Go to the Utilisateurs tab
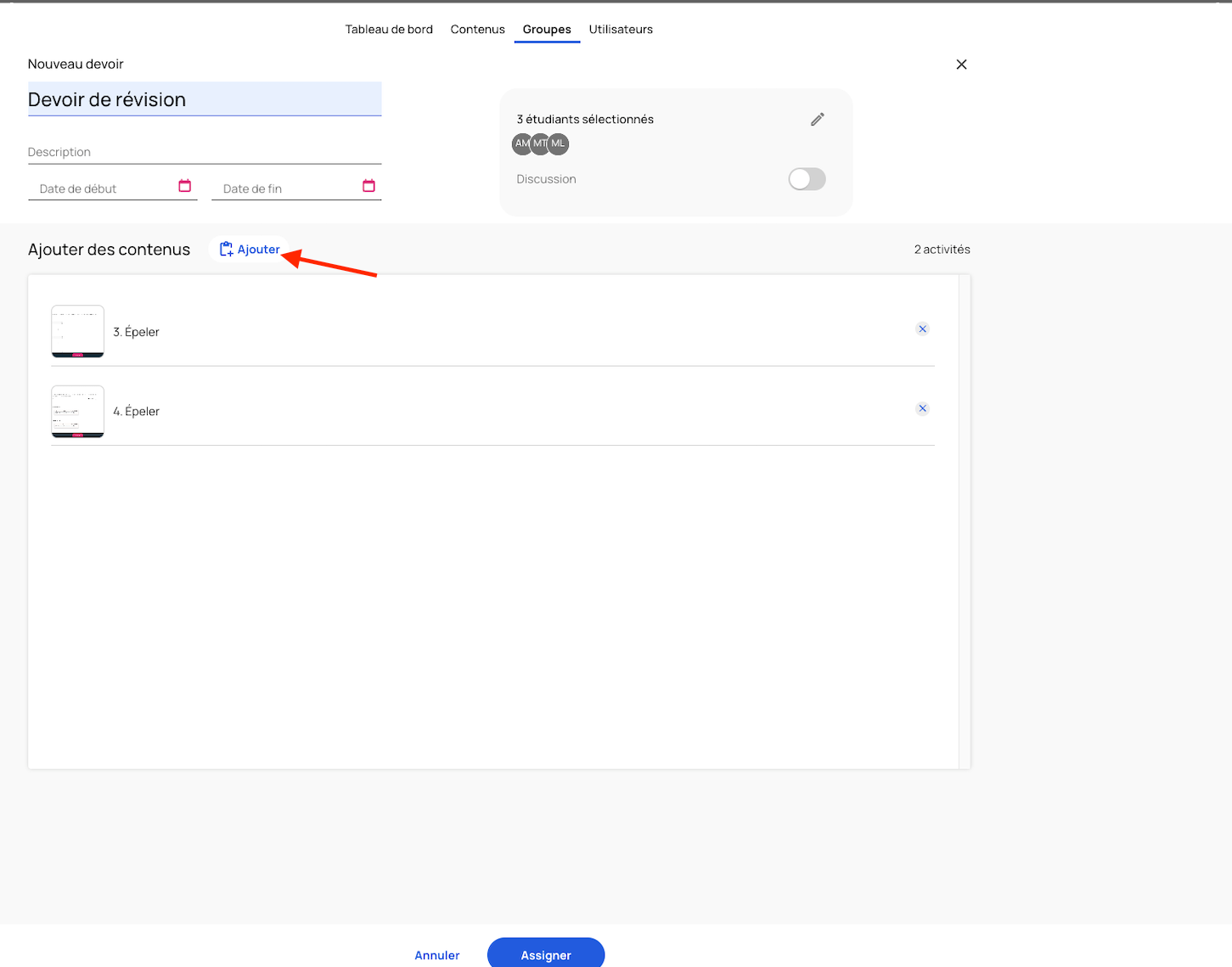This screenshot has width=1232, height=967. (x=621, y=30)
